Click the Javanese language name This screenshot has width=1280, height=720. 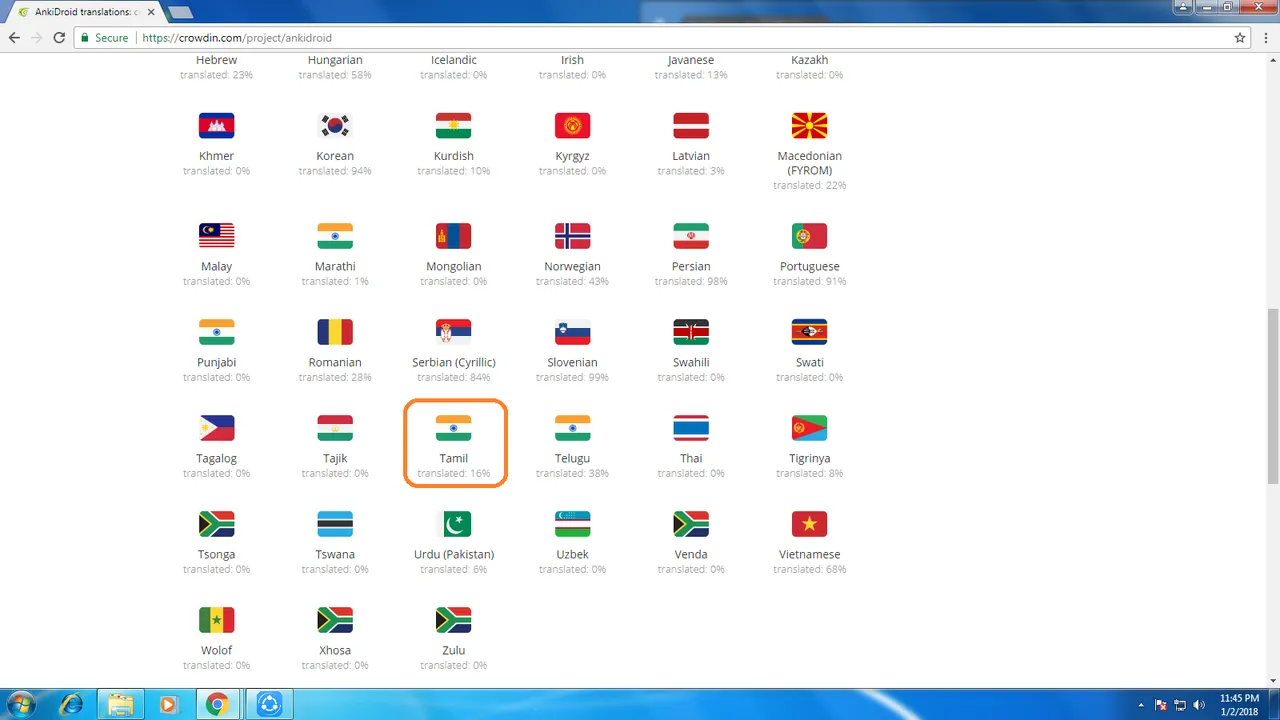point(691,60)
